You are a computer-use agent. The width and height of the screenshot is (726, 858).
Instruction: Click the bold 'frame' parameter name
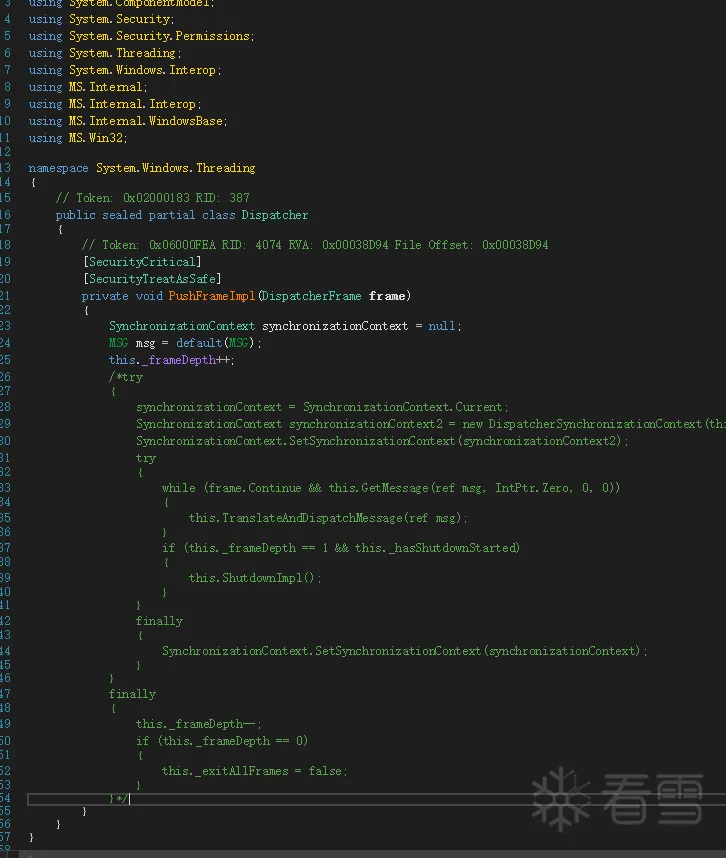pyautogui.click(x=387, y=296)
